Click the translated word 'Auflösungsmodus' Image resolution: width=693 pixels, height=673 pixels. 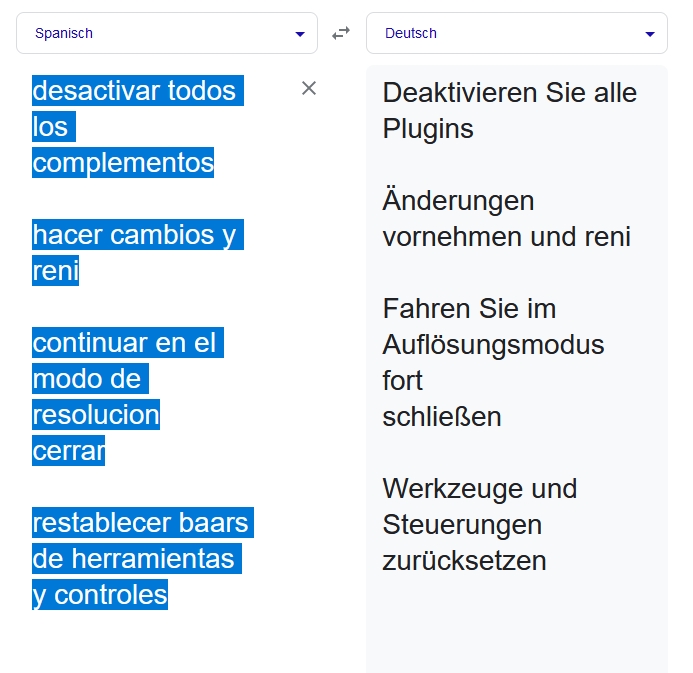click(493, 345)
